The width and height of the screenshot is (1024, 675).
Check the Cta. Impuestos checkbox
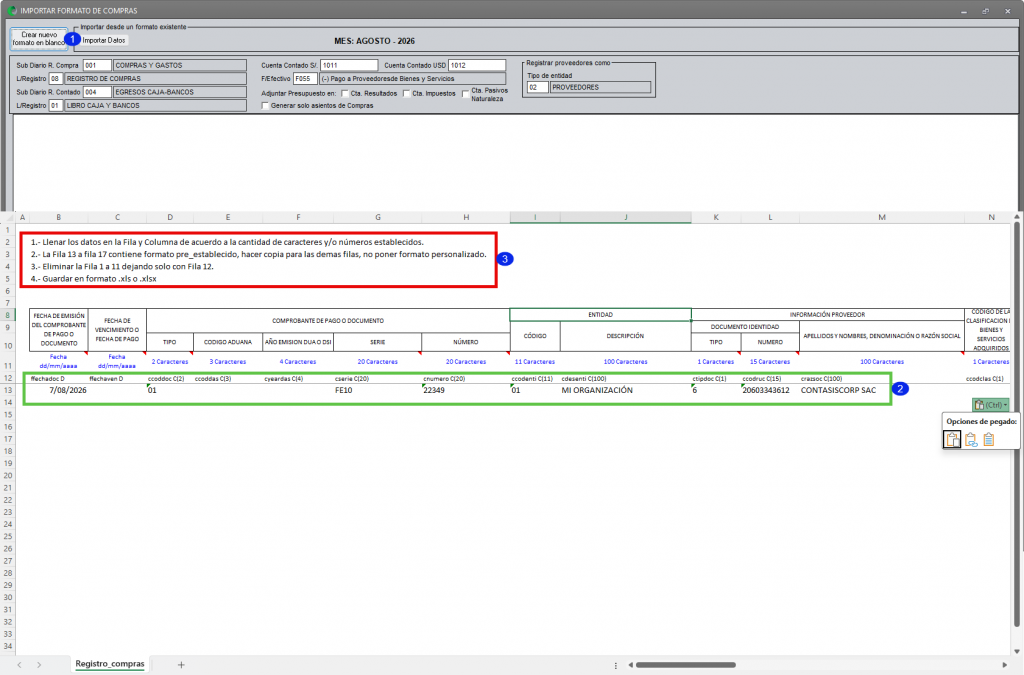pos(406,93)
